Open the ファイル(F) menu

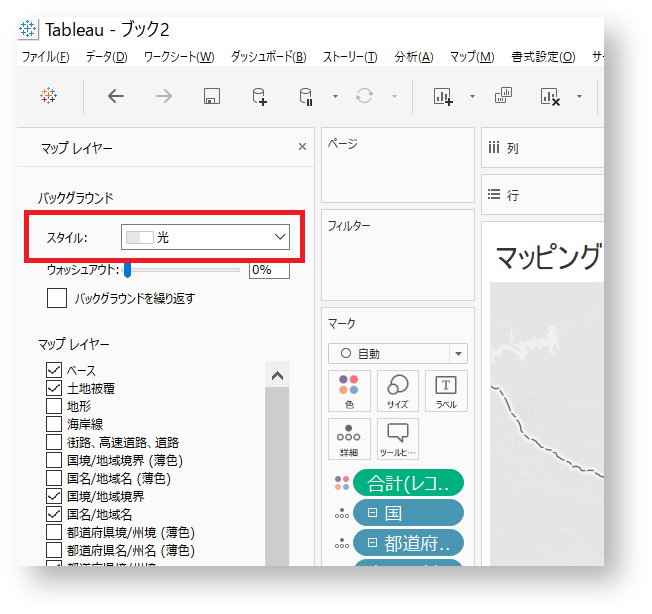tap(45, 57)
